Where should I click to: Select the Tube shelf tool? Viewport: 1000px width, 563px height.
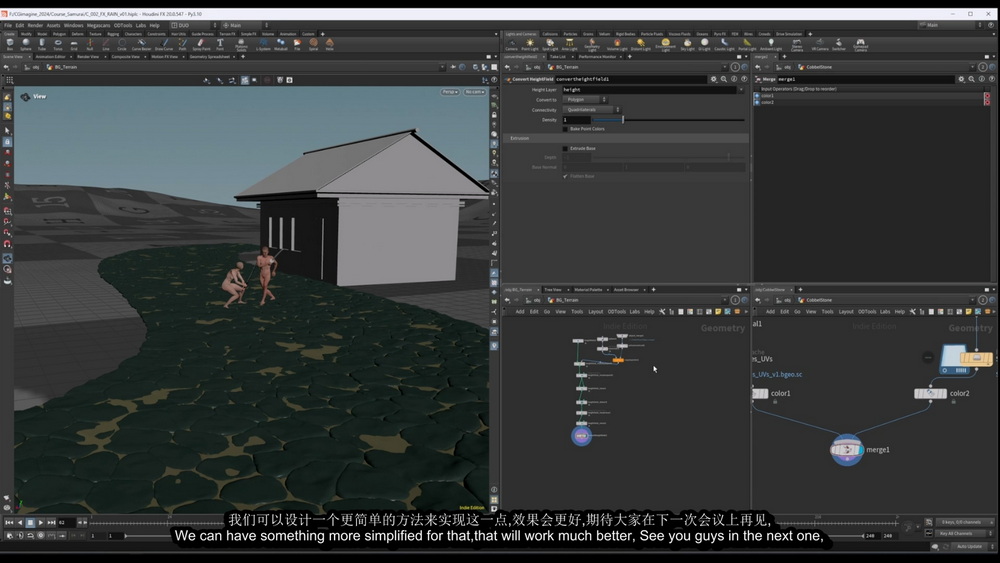click(41, 44)
